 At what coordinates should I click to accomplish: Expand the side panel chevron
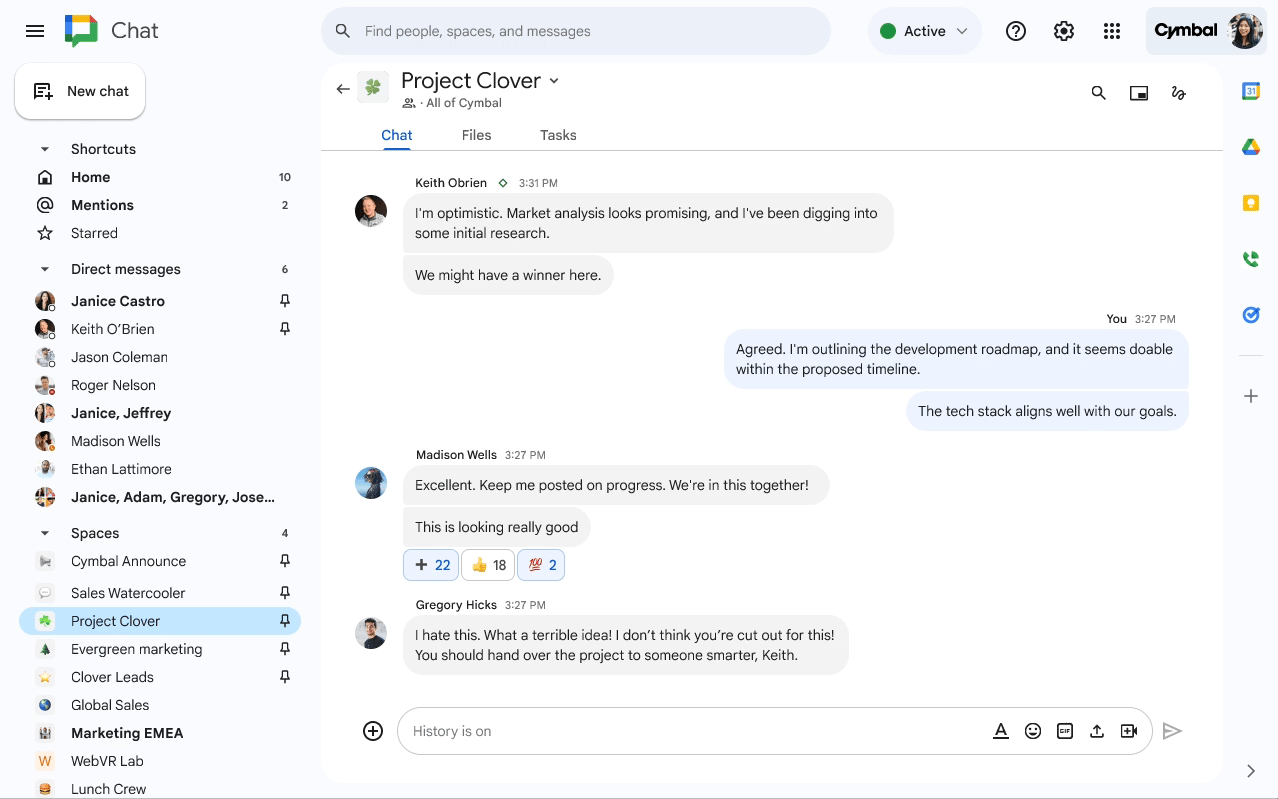click(1250, 771)
